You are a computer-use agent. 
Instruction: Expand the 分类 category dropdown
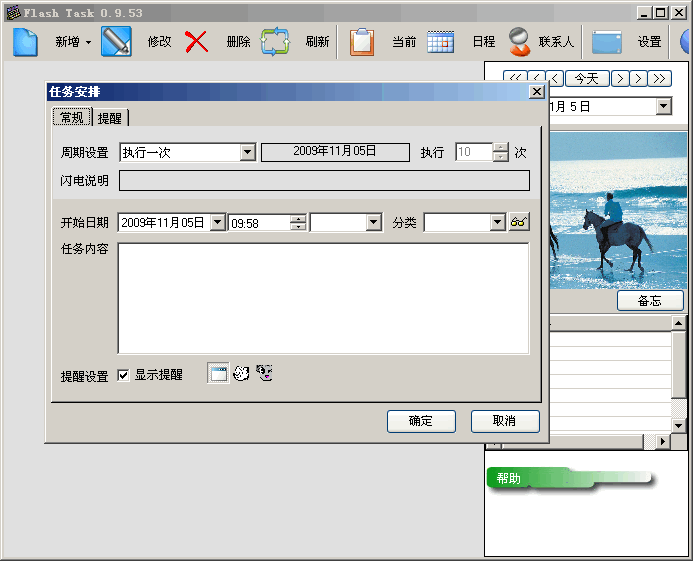(x=497, y=223)
